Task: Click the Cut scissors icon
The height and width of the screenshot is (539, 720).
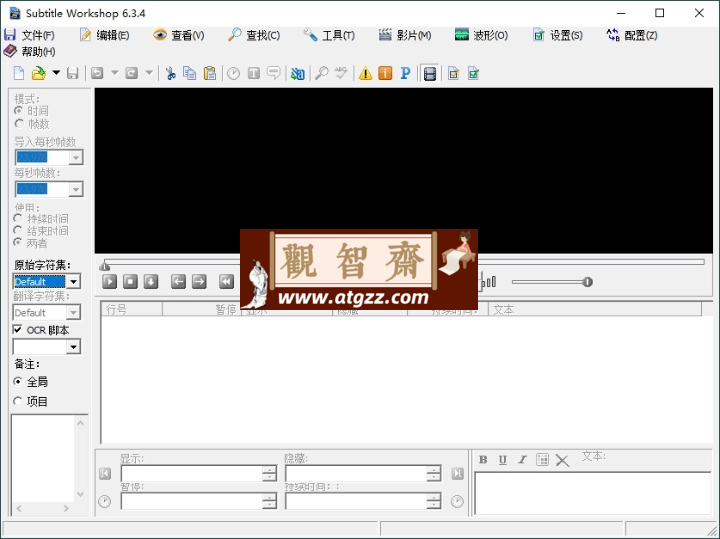Action: click(x=171, y=73)
